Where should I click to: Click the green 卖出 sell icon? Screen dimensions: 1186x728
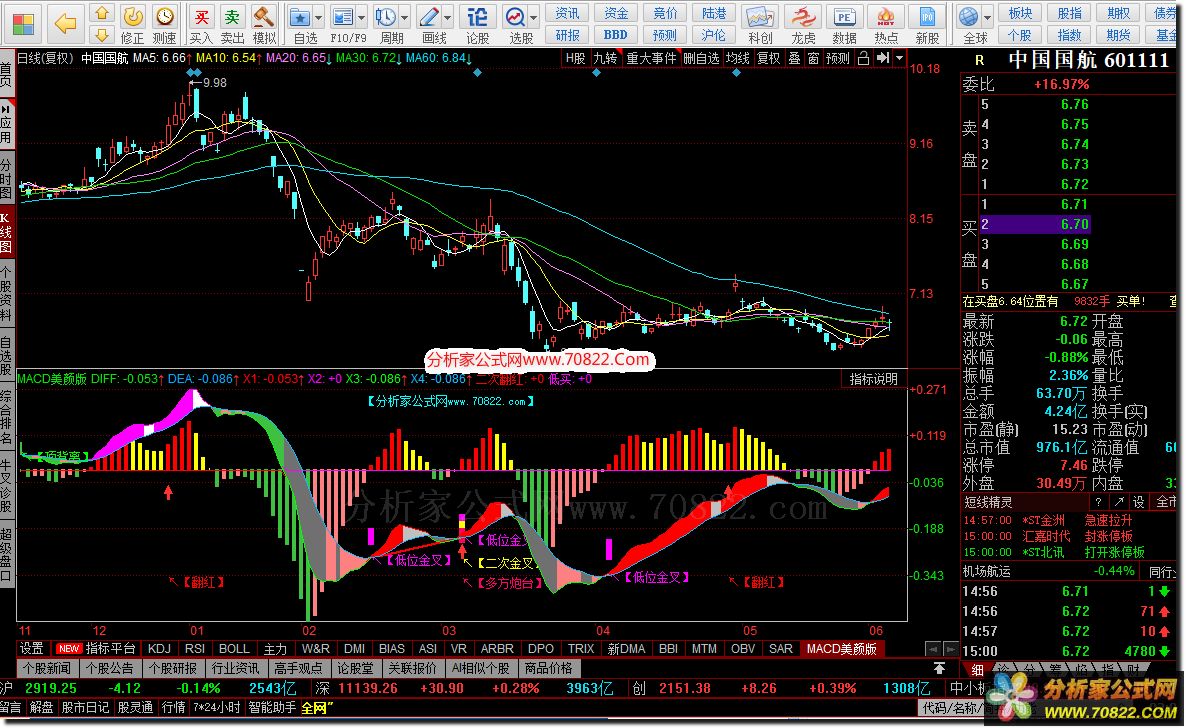tap(232, 24)
